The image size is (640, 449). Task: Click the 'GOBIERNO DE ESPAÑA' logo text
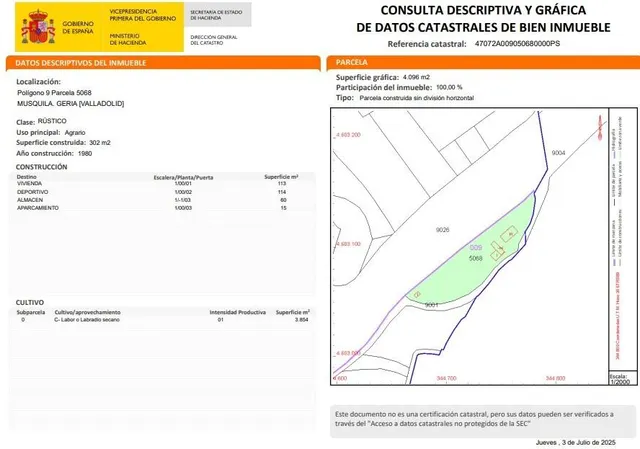tap(78, 27)
